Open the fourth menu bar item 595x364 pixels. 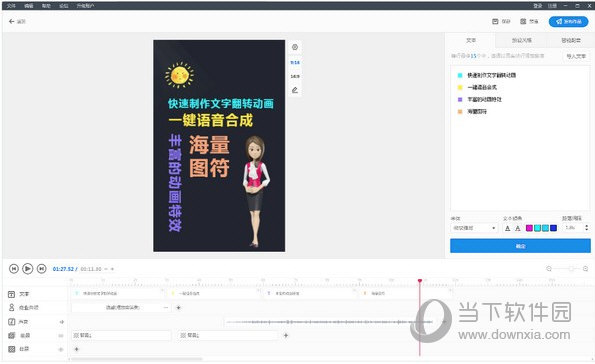(x=64, y=6)
